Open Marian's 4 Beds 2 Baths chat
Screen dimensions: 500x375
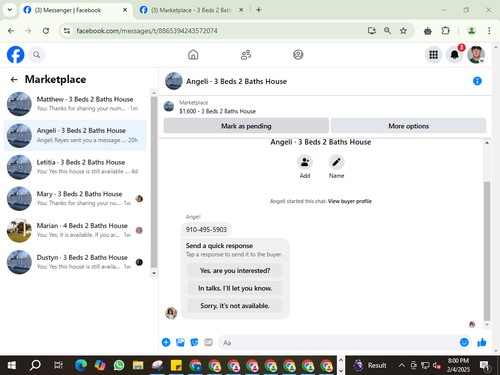click(x=75, y=230)
